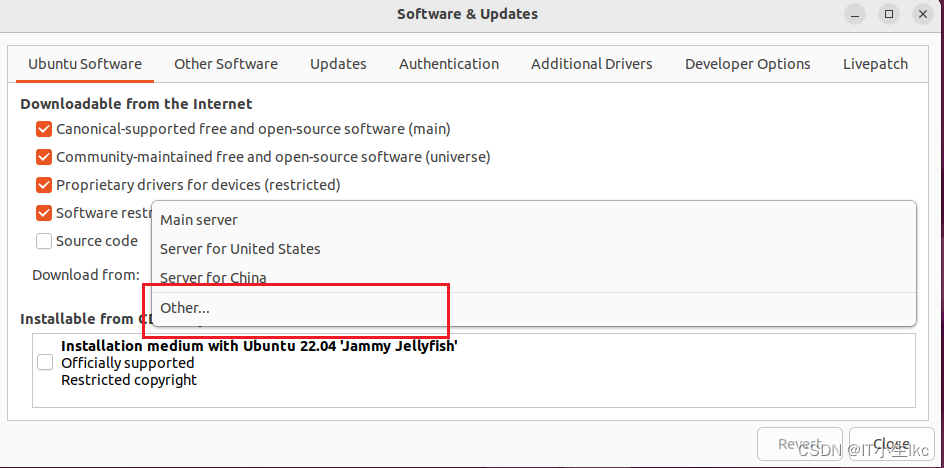Pick Server for China from list
Image resolution: width=944 pixels, height=468 pixels.
pyautogui.click(x=534, y=278)
